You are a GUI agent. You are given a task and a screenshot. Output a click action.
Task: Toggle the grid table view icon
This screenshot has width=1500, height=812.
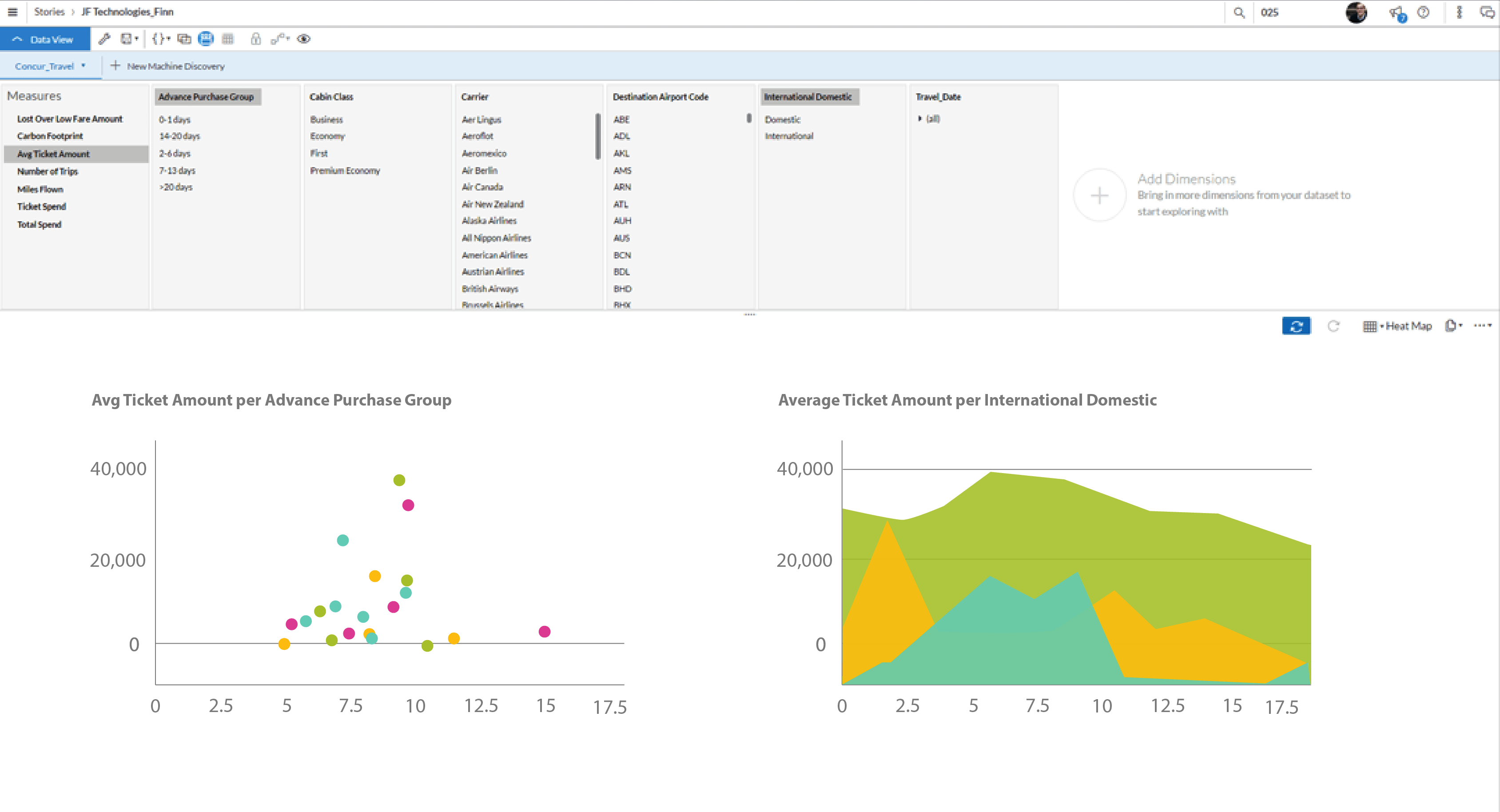[x=228, y=39]
